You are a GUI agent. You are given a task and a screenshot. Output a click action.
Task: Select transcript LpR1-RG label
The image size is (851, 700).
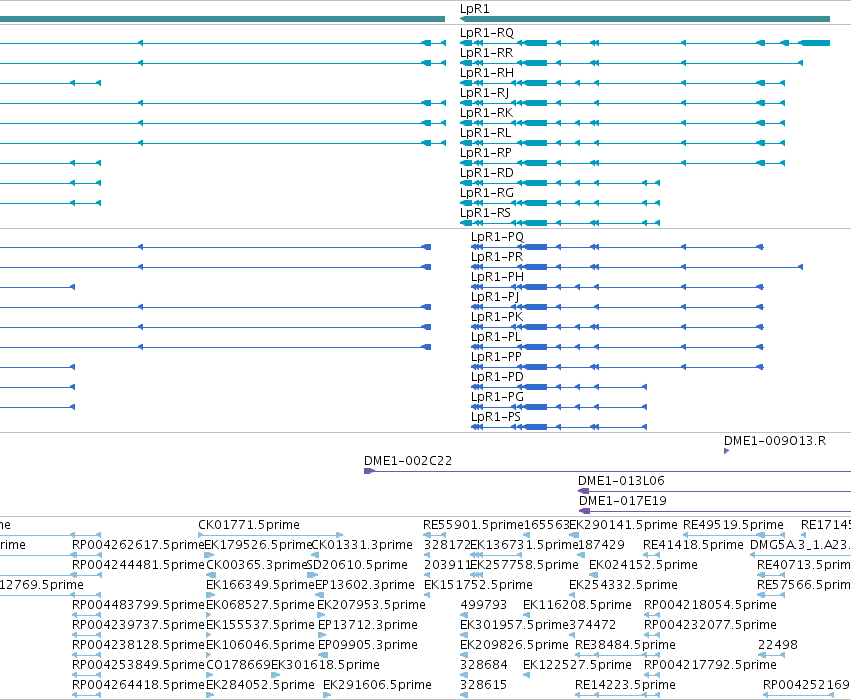click(486, 194)
